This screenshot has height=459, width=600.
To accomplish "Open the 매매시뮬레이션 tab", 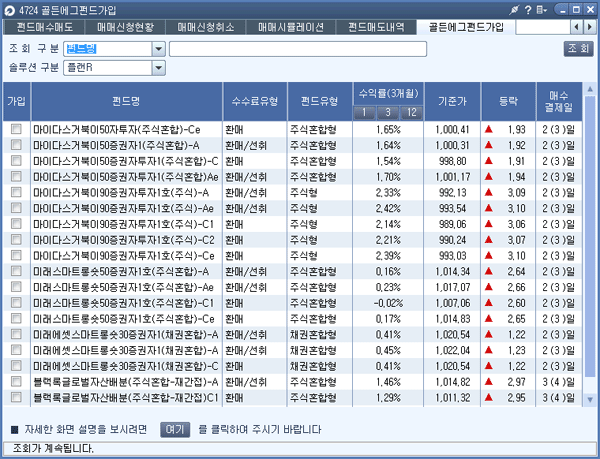I will pos(291,27).
